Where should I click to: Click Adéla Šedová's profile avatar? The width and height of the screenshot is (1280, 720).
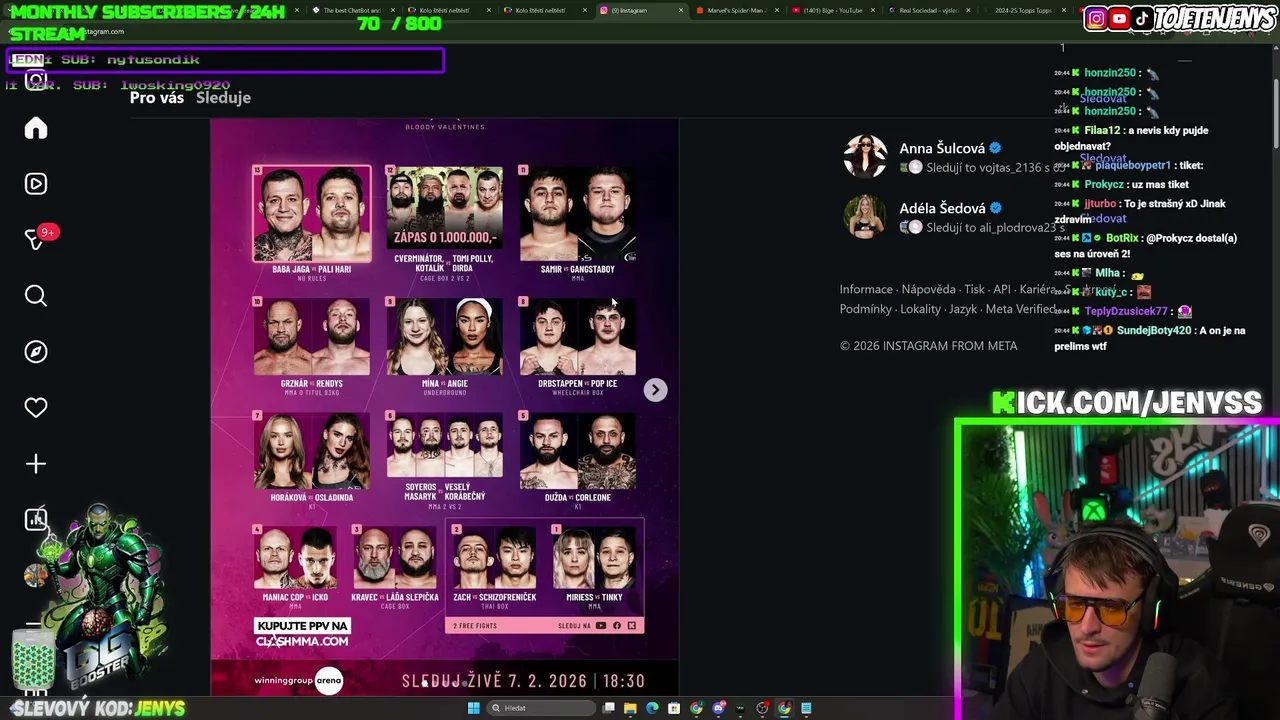click(864, 217)
